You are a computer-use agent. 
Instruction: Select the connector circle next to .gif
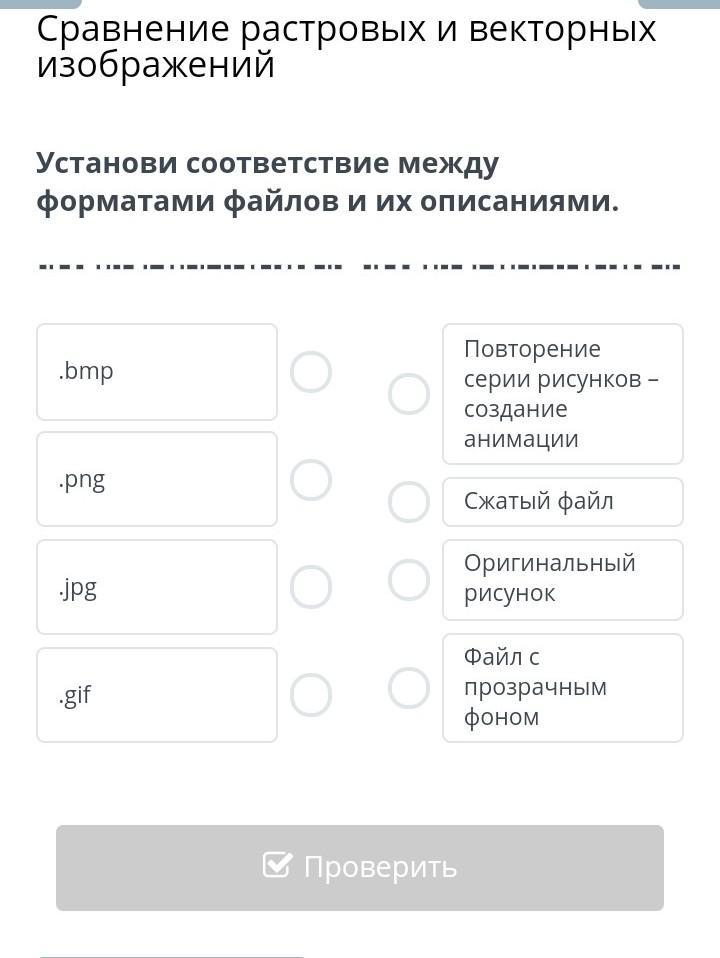311,695
